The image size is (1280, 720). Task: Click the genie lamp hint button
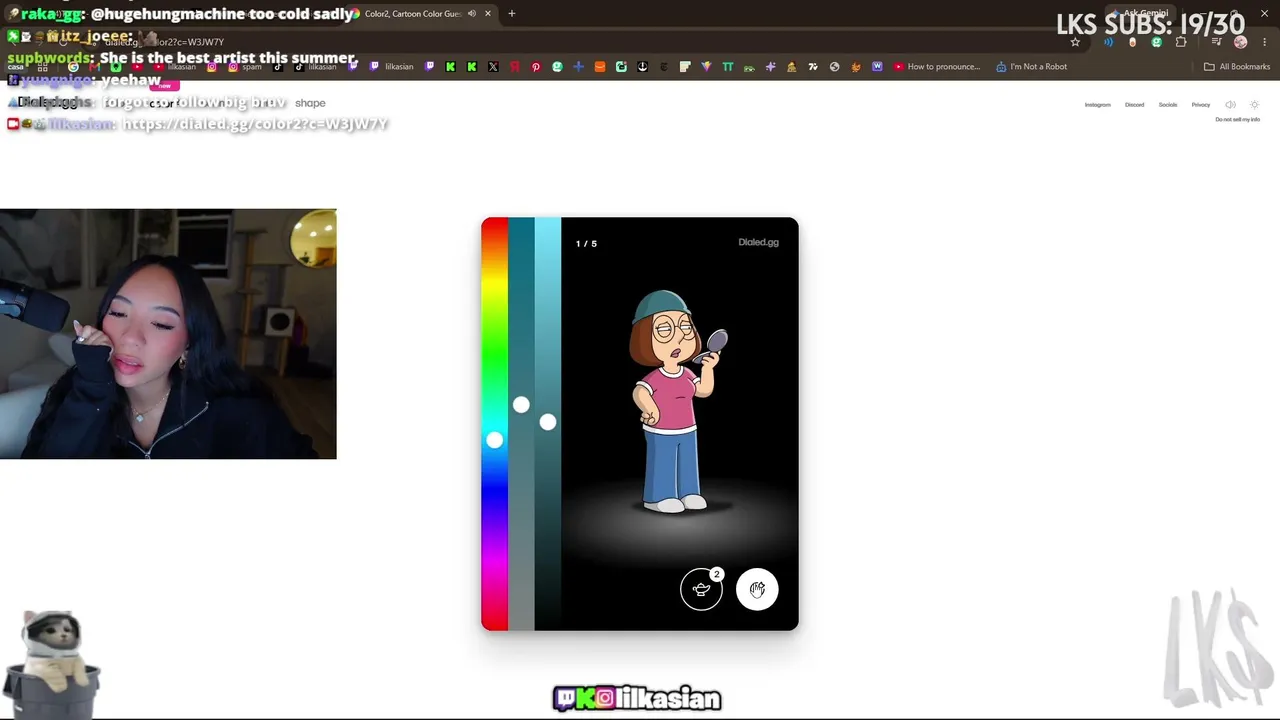tap(701, 589)
